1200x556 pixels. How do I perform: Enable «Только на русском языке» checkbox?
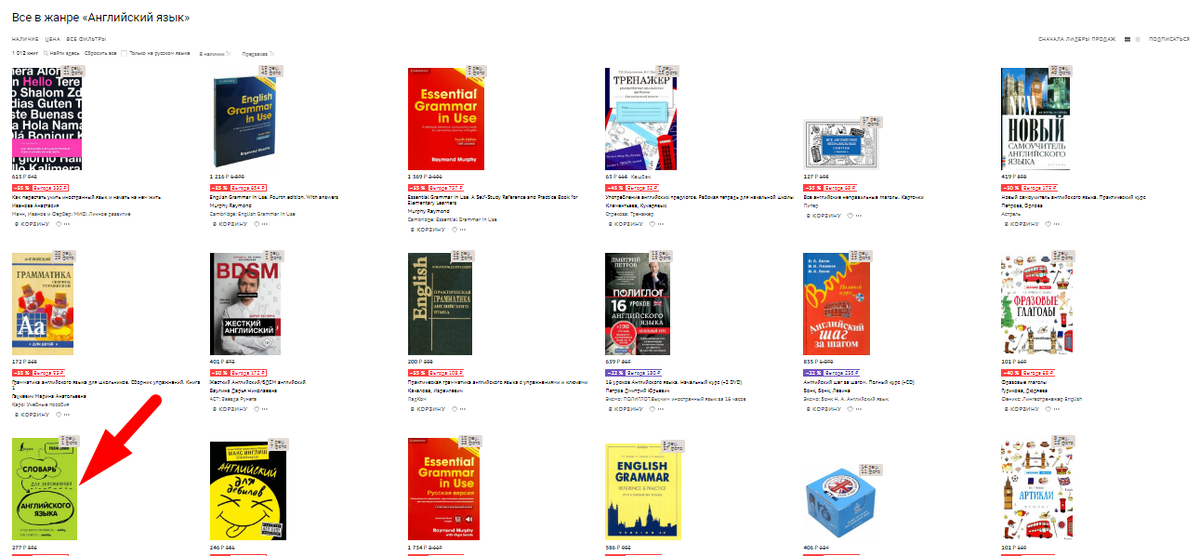coord(124,52)
